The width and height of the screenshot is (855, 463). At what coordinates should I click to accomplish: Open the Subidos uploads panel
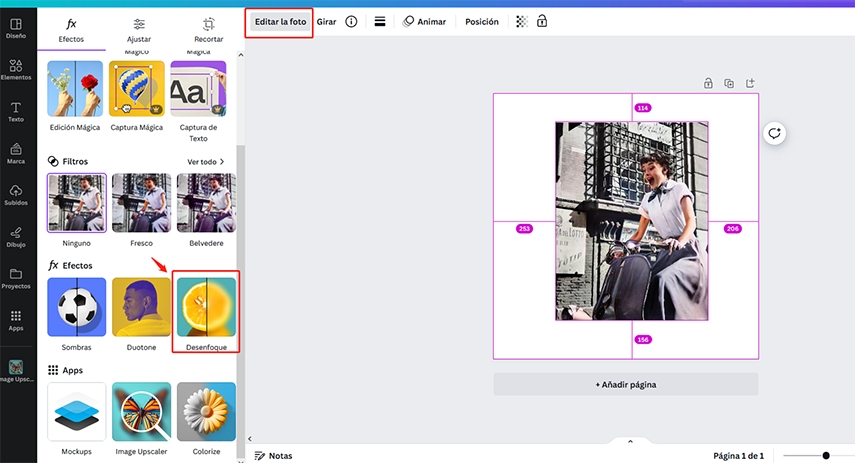(x=16, y=195)
